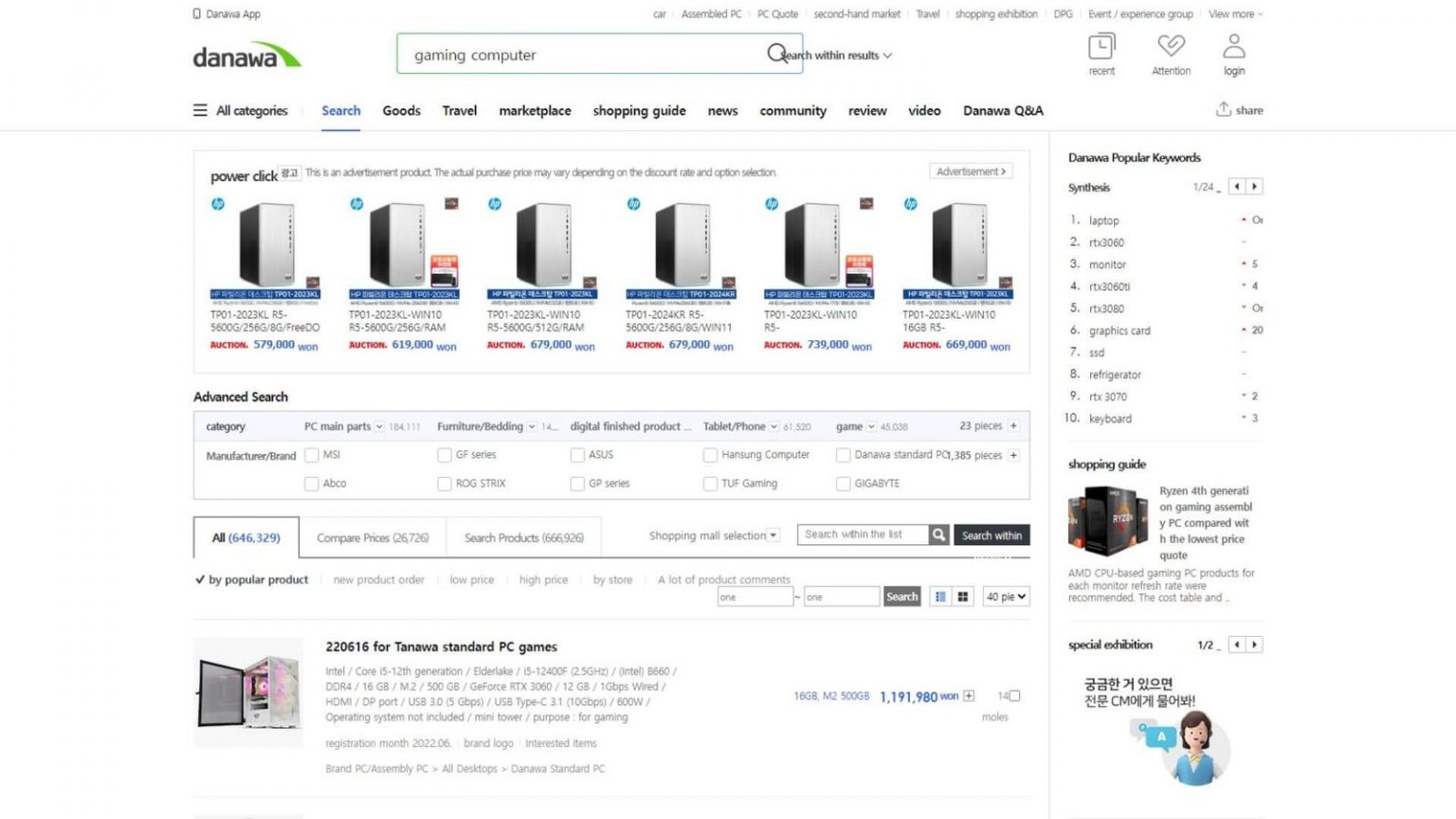Click the gray Search button
Viewport: 1456px width, 819px height.
coord(901,595)
